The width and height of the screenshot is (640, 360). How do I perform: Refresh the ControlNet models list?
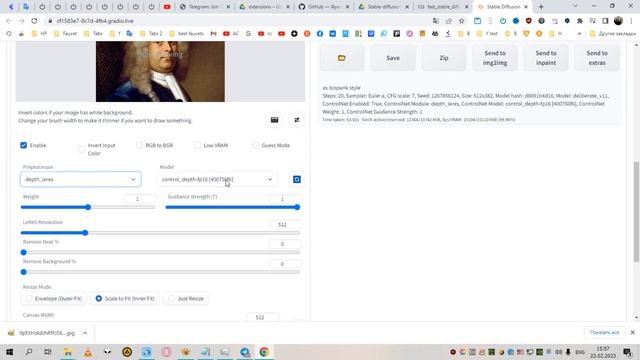point(297,180)
